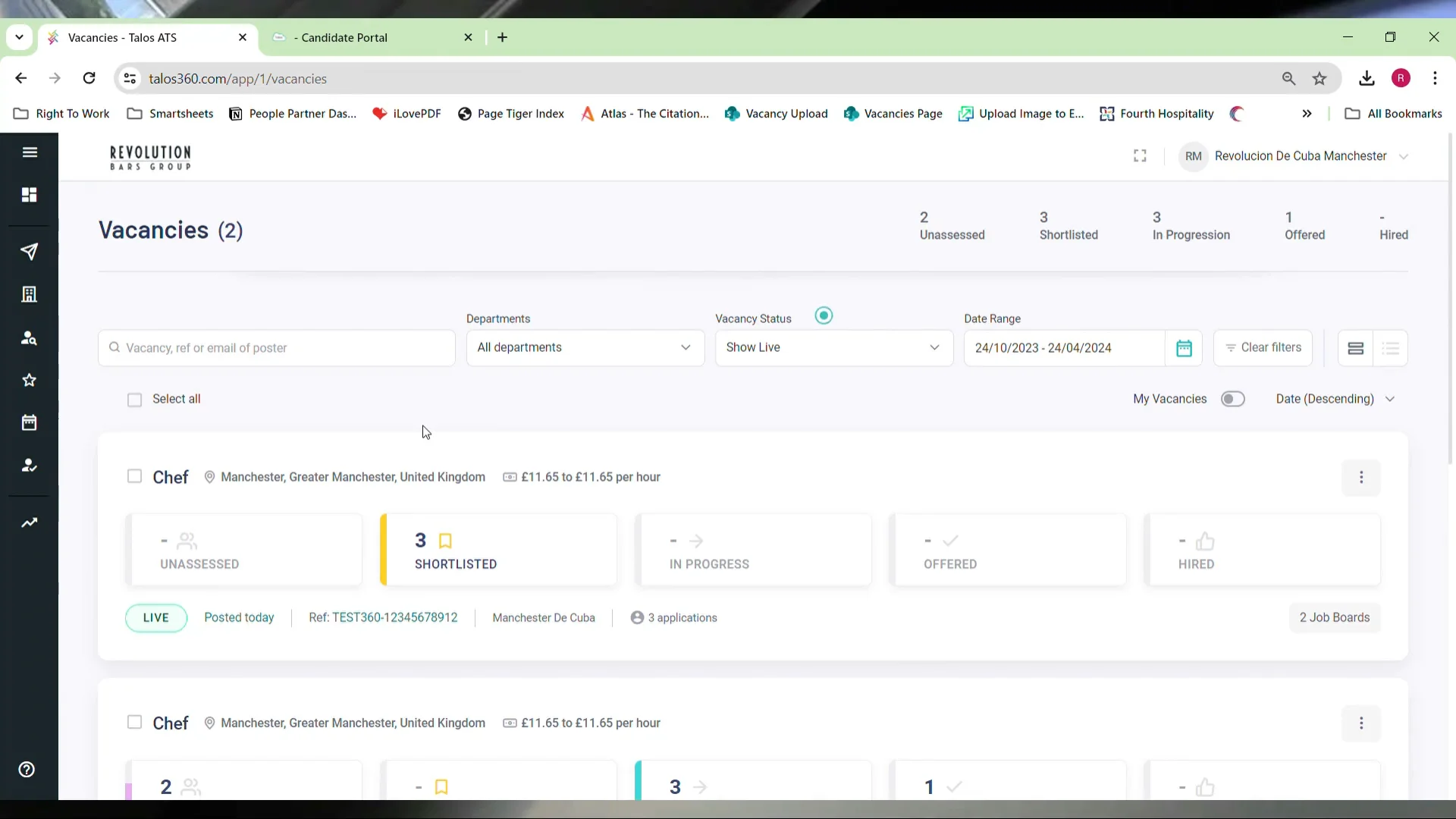Click the building icon in sidebar
The height and width of the screenshot is (819, 1456).
pos(29,293)
